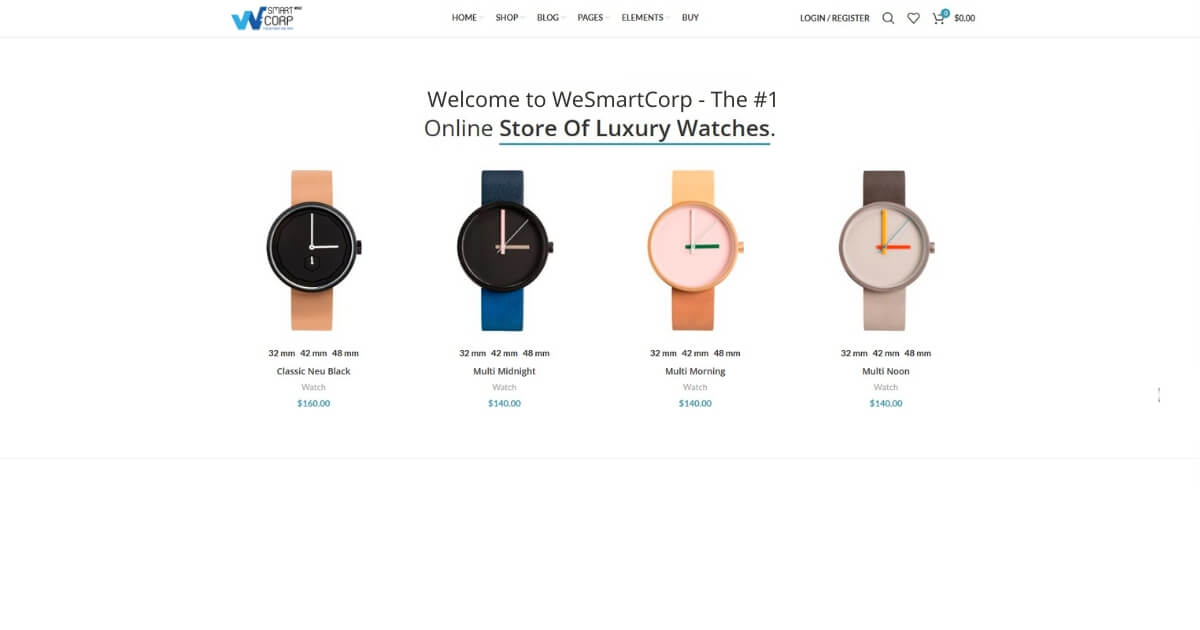1200x630 pixels.
Task: Open the Multi Morning watch image
Action: coord(695,250)
